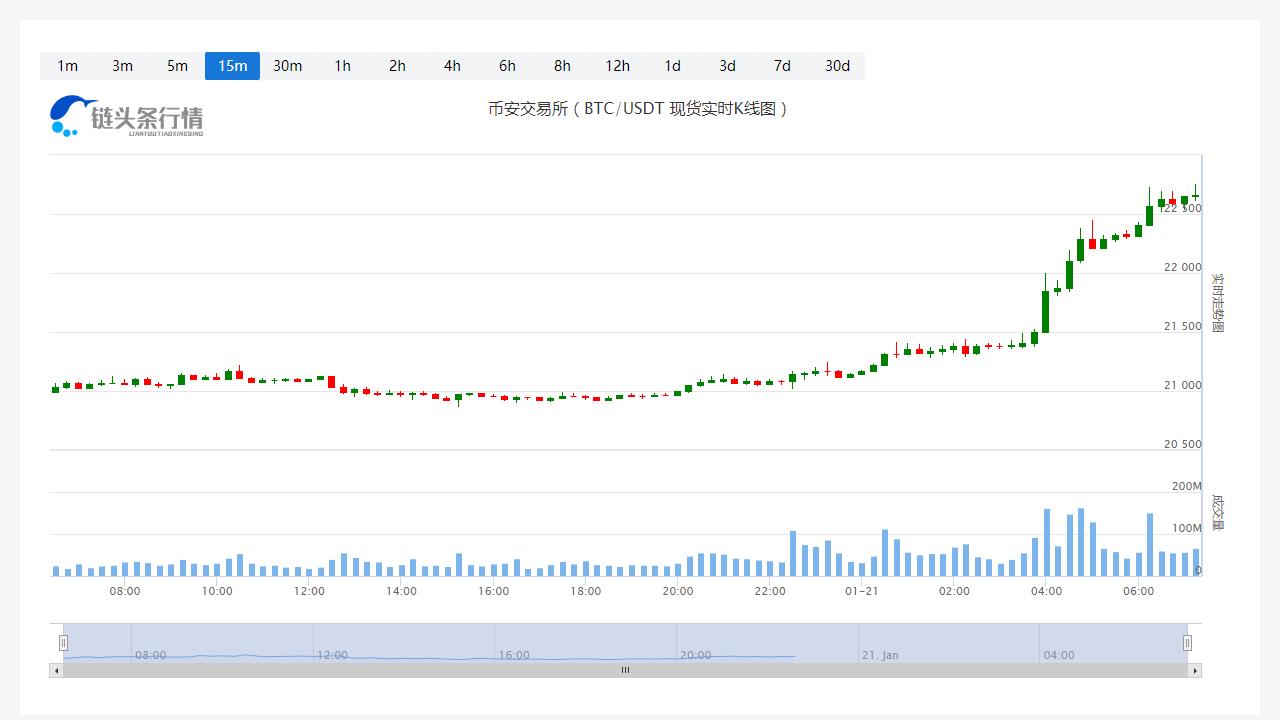
Task: Select the 7d interval tab
Action: (782, 66)
